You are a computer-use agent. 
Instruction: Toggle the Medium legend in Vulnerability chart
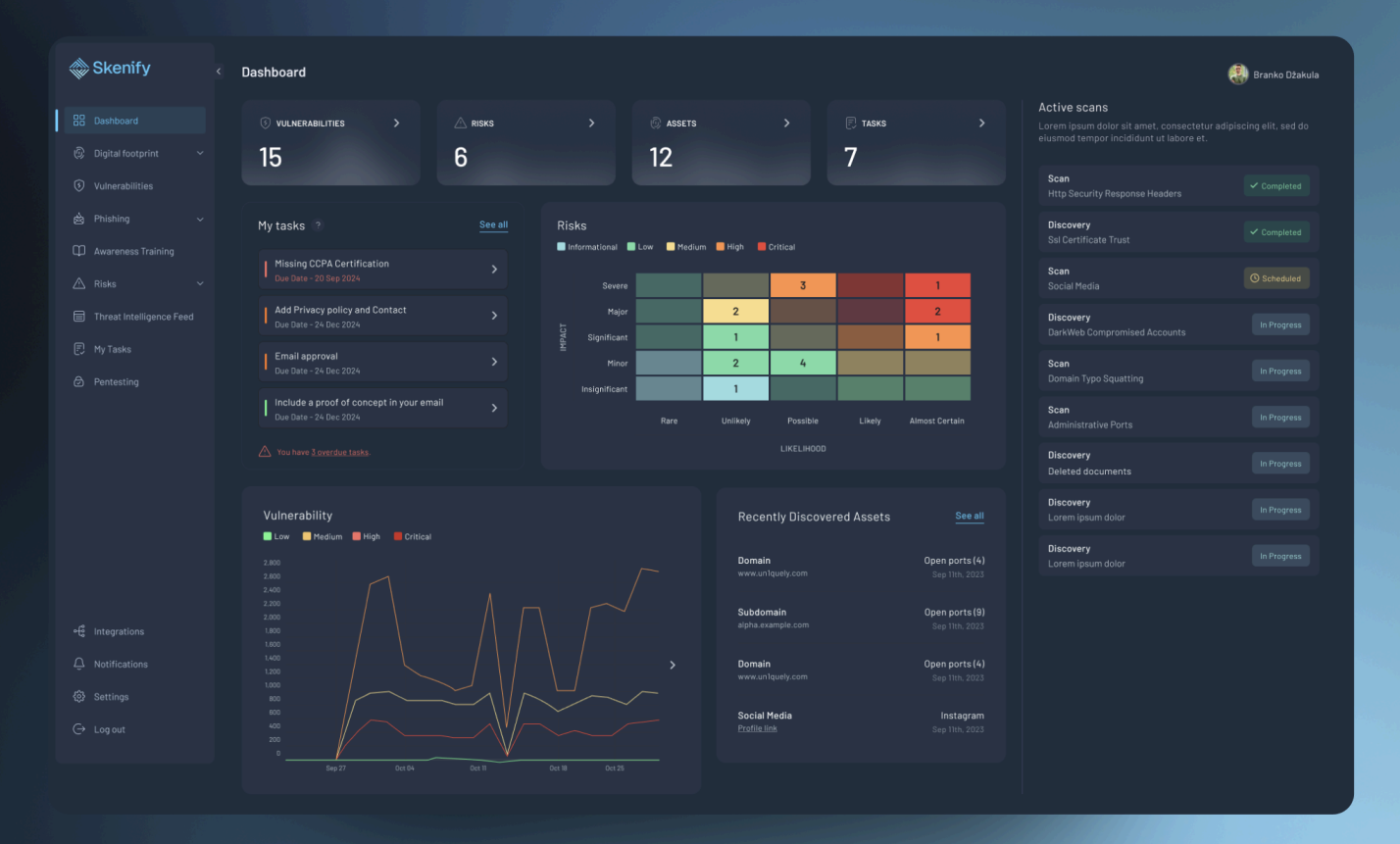pos(307,537)
